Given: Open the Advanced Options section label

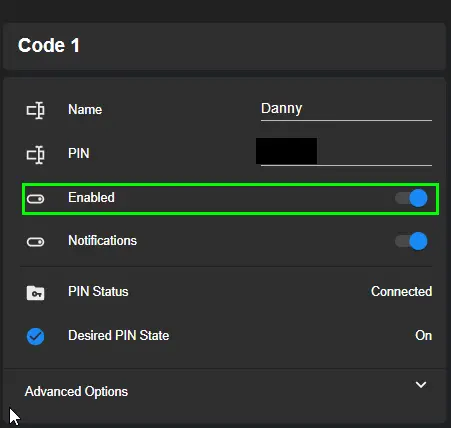Looking at the screenshot, I should point(76,391).
